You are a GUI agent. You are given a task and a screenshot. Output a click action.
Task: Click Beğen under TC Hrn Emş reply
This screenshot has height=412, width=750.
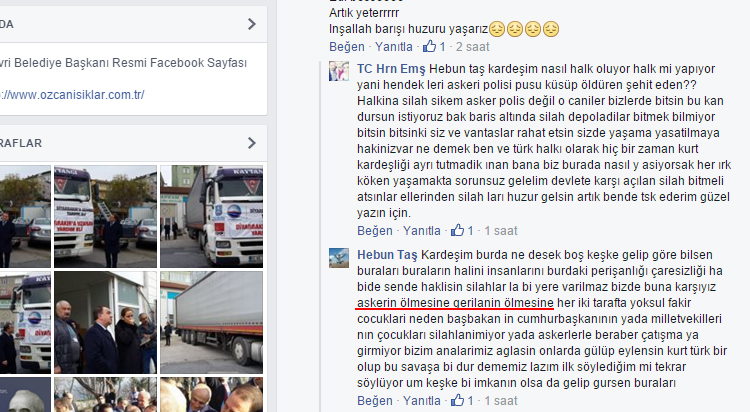375,231
